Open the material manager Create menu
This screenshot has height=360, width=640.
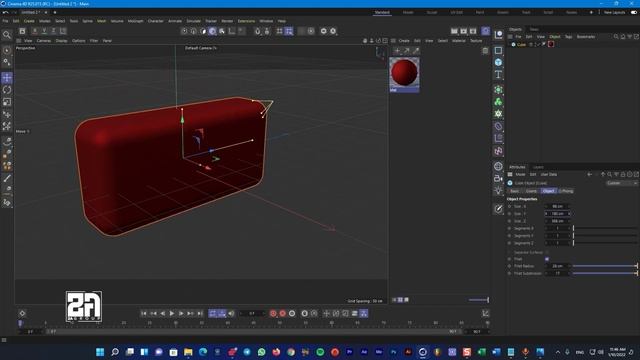coord(404,41)
